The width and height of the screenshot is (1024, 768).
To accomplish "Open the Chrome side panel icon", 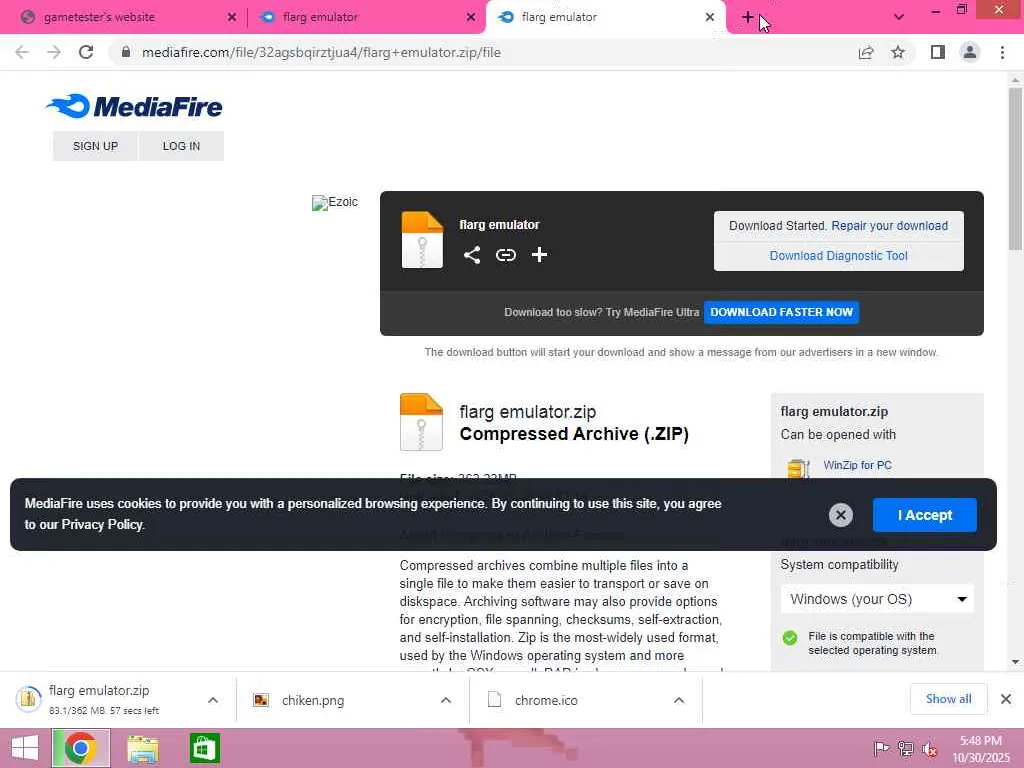I will [938, 52].
